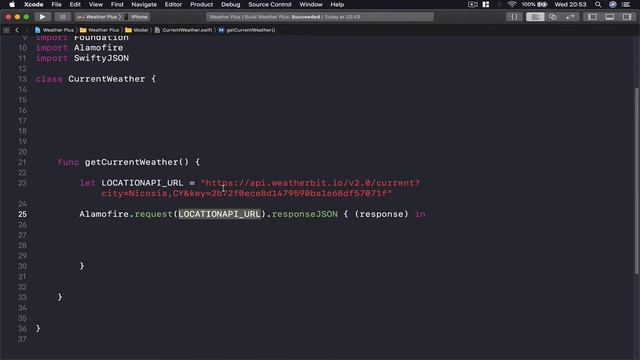Toggle the inspectors pane
Screen dimensions: 640x360
[x=627, y=17]
